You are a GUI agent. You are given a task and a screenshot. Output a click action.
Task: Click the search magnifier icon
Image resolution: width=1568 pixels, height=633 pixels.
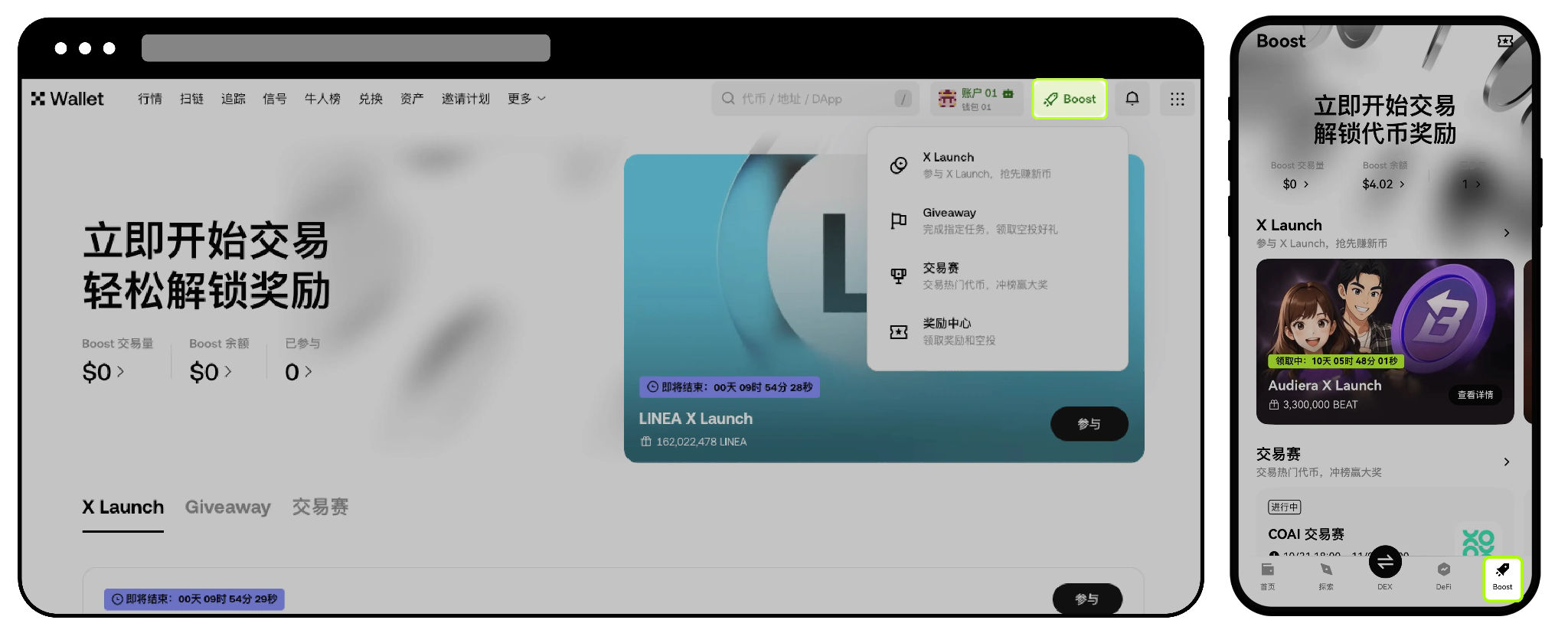pyautogui.click(x=728, y=99)
